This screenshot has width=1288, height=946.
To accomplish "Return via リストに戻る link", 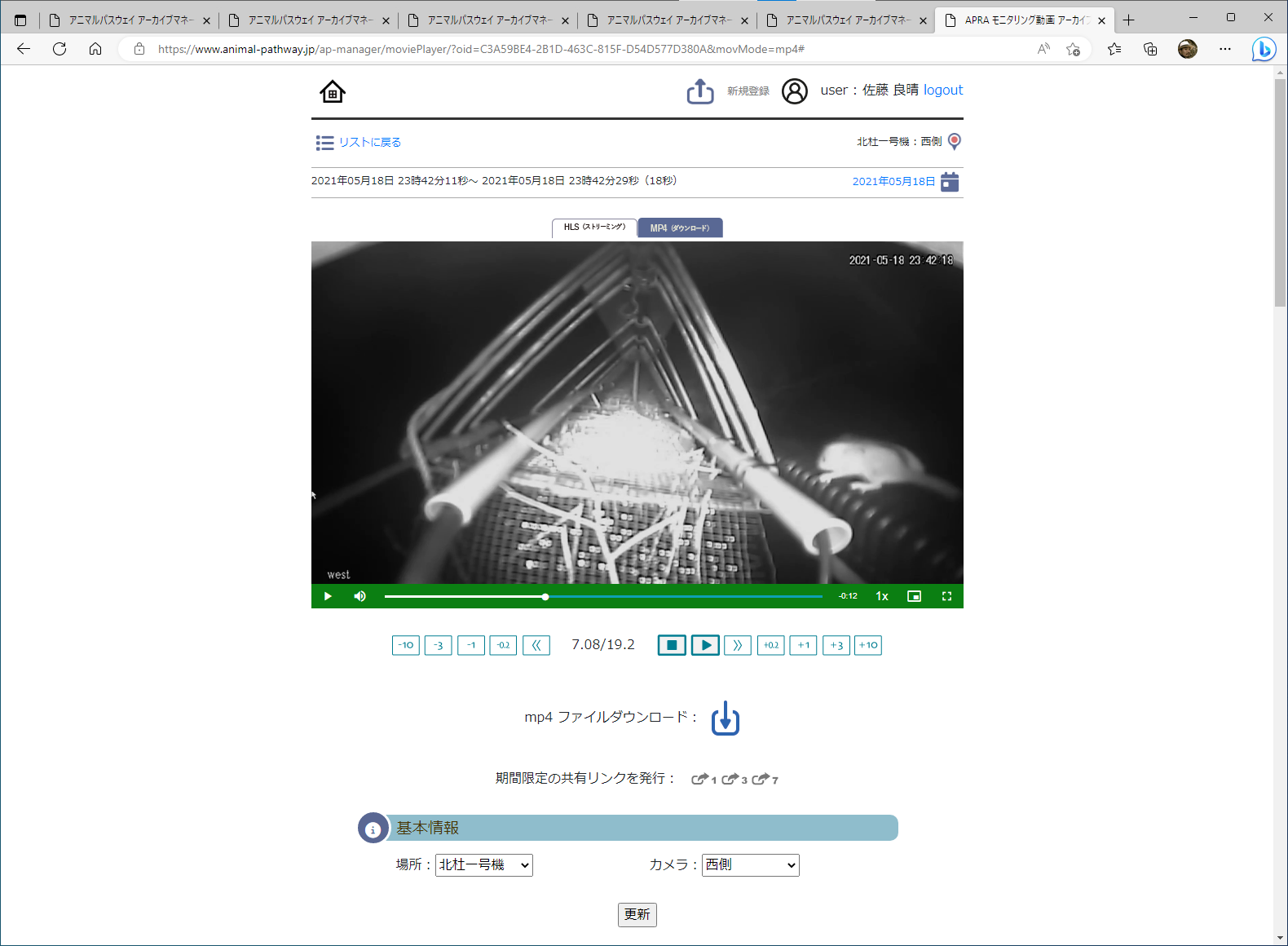I will coord(370,142).
